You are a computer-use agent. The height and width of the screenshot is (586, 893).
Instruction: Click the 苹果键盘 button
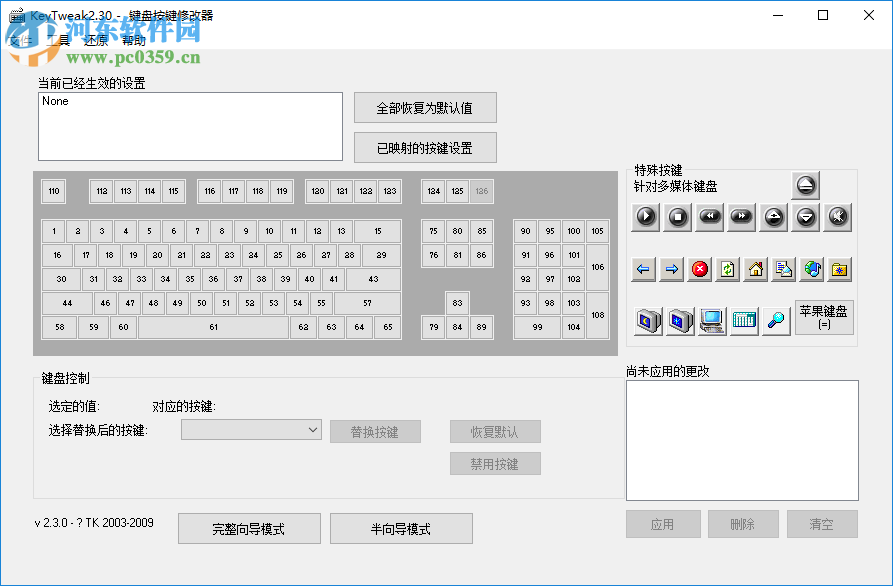click(822, 315)
